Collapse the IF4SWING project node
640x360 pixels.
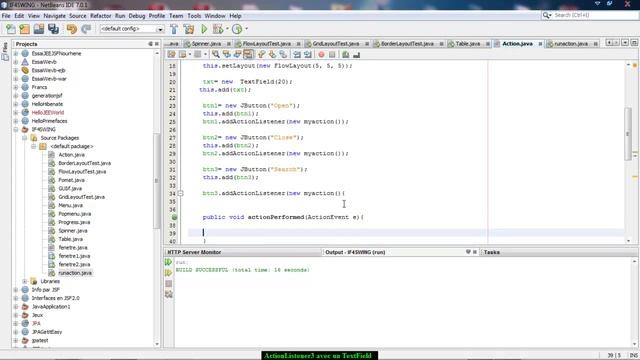coord(16,129)
